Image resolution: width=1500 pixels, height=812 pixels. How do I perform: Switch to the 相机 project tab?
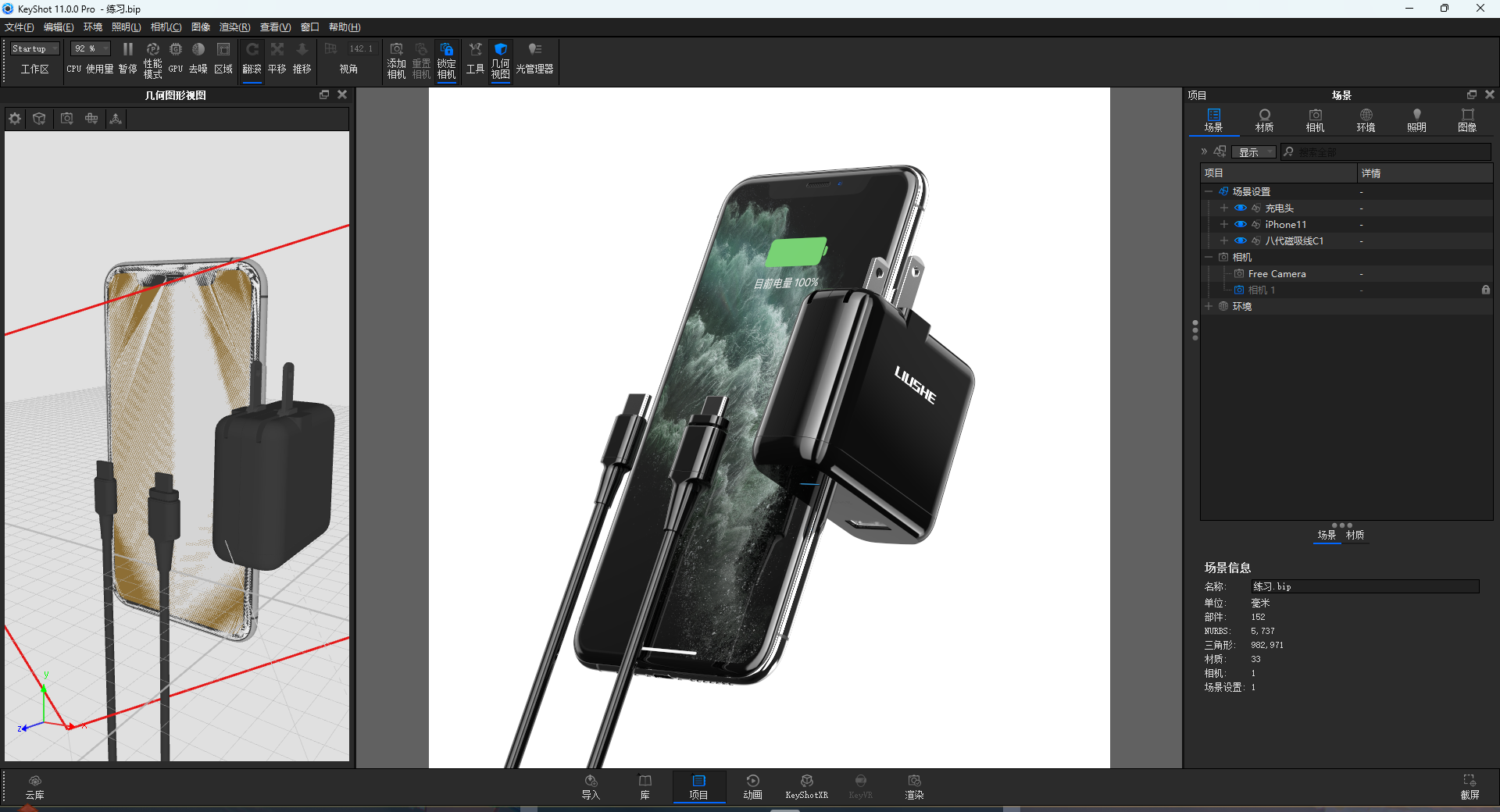click(x=1316, y=121)
